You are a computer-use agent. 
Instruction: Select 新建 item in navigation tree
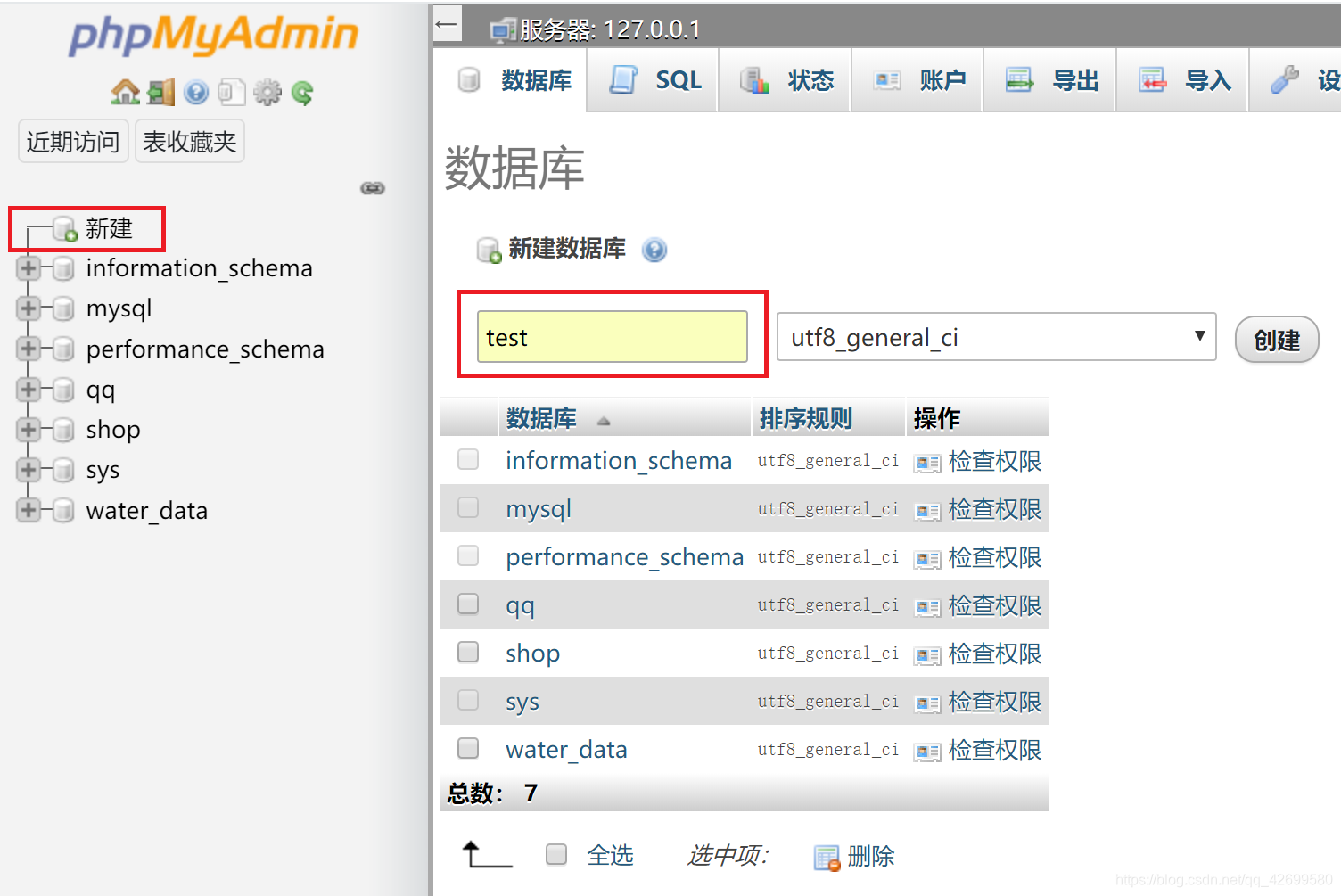pyautogui.click(x=109, y=229)
